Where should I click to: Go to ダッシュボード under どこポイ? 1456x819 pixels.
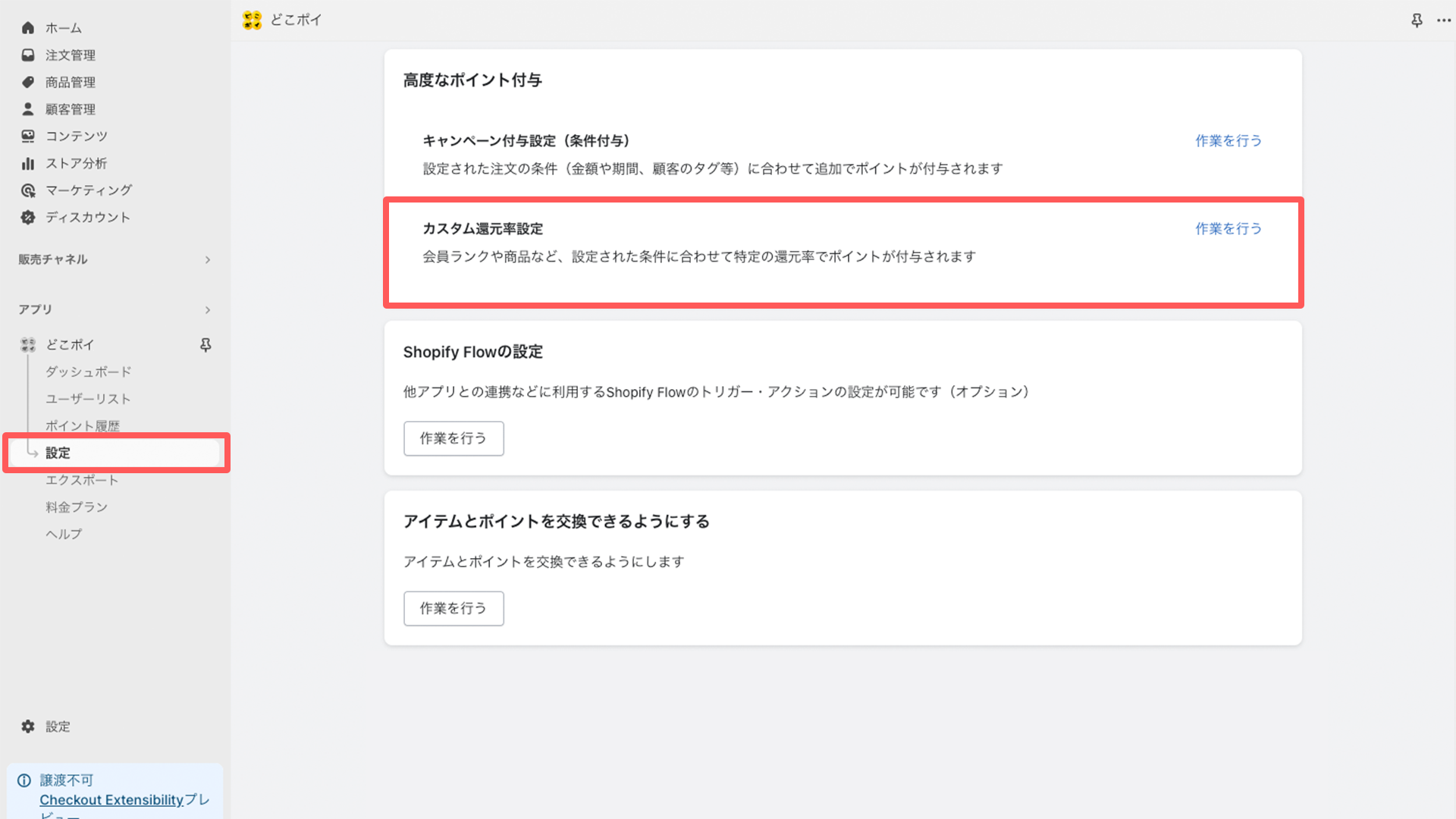(x=88, y=372)
